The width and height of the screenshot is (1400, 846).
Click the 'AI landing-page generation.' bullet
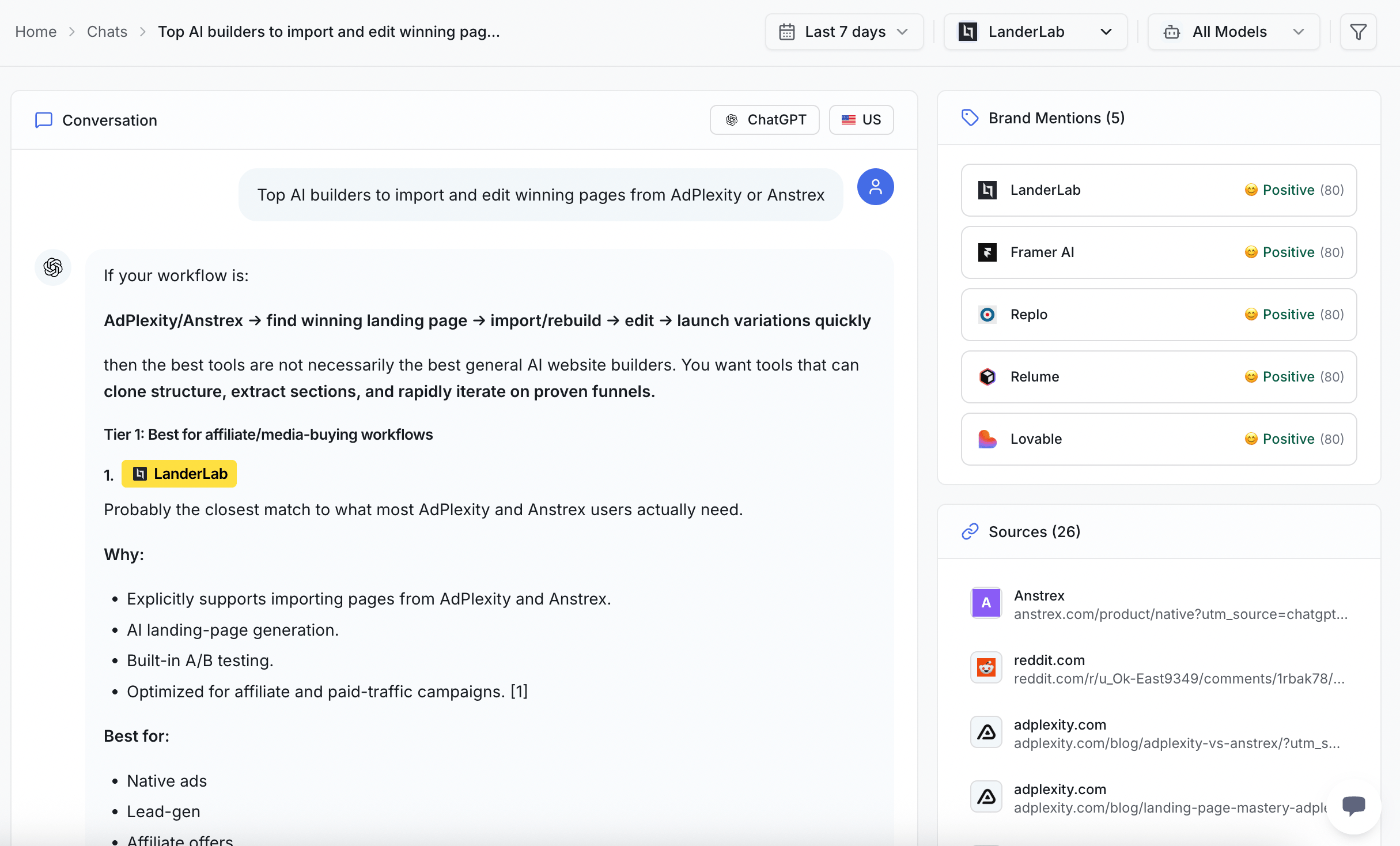(233, 630)
